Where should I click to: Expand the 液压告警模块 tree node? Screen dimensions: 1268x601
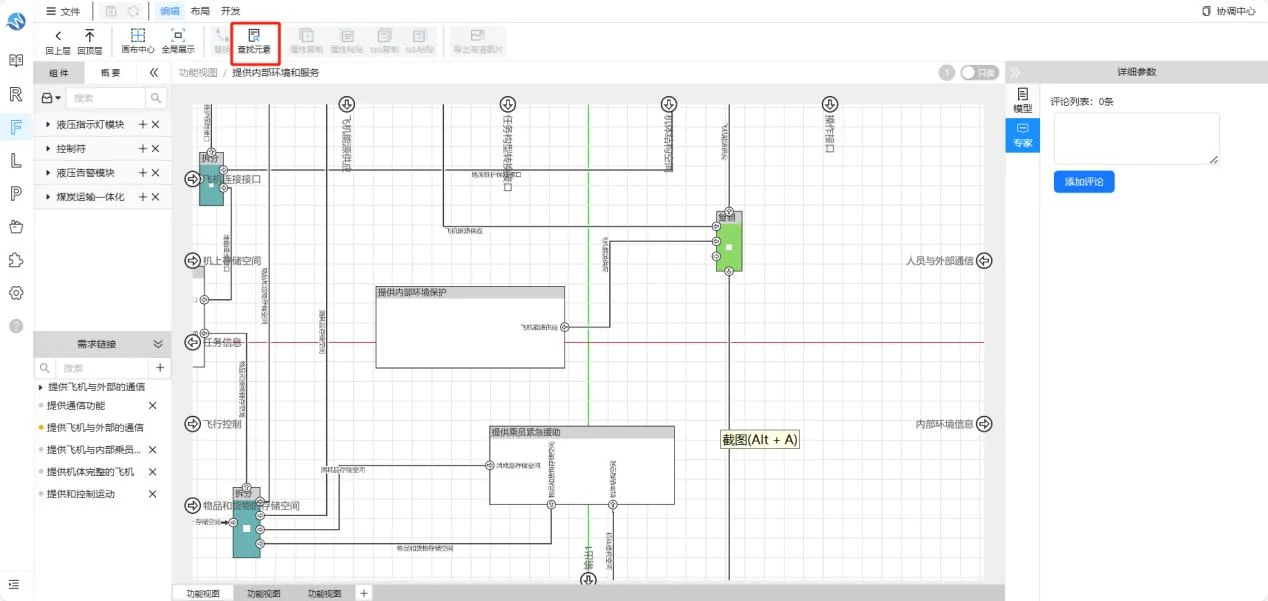point(48,173)
